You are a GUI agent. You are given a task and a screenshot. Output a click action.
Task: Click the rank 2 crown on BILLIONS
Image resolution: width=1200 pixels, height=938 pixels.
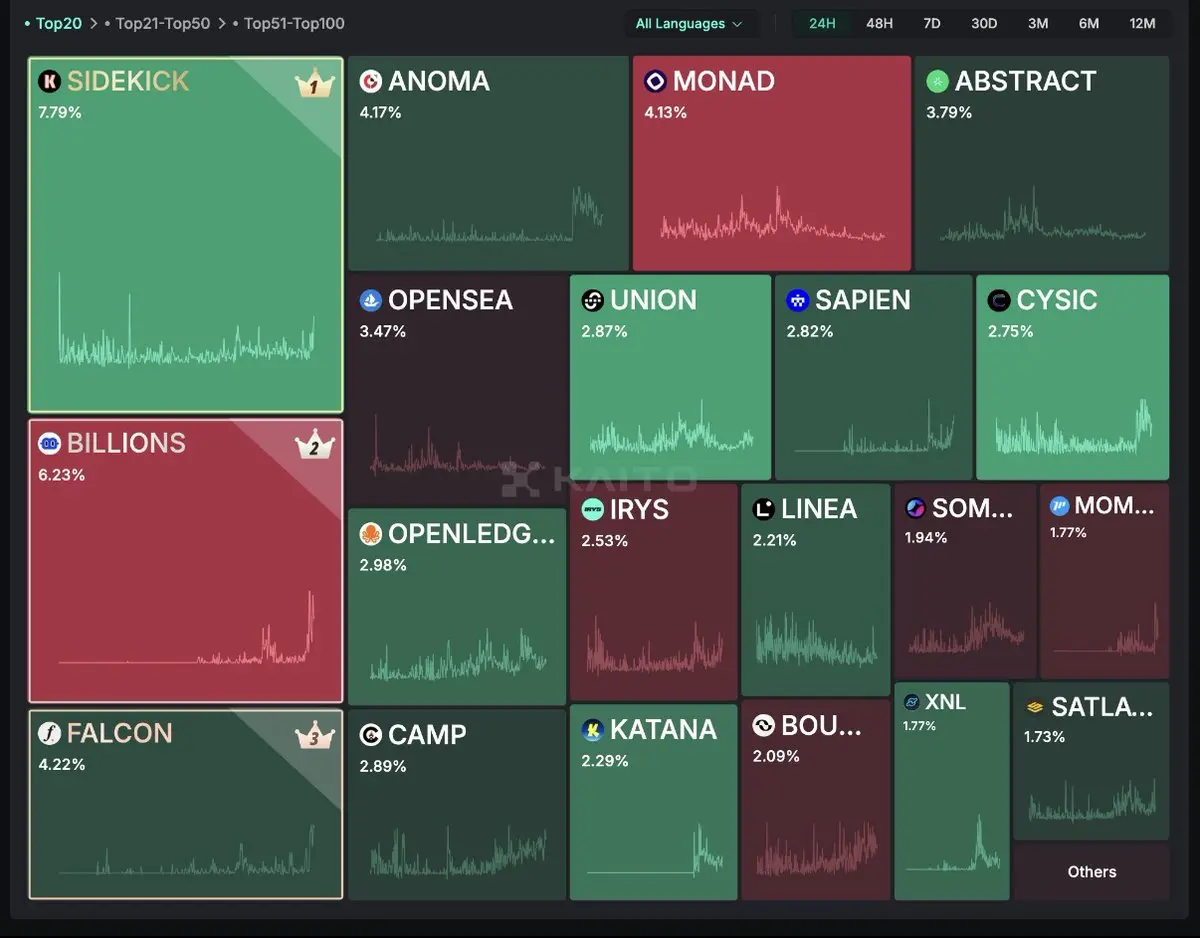[314, 446]
